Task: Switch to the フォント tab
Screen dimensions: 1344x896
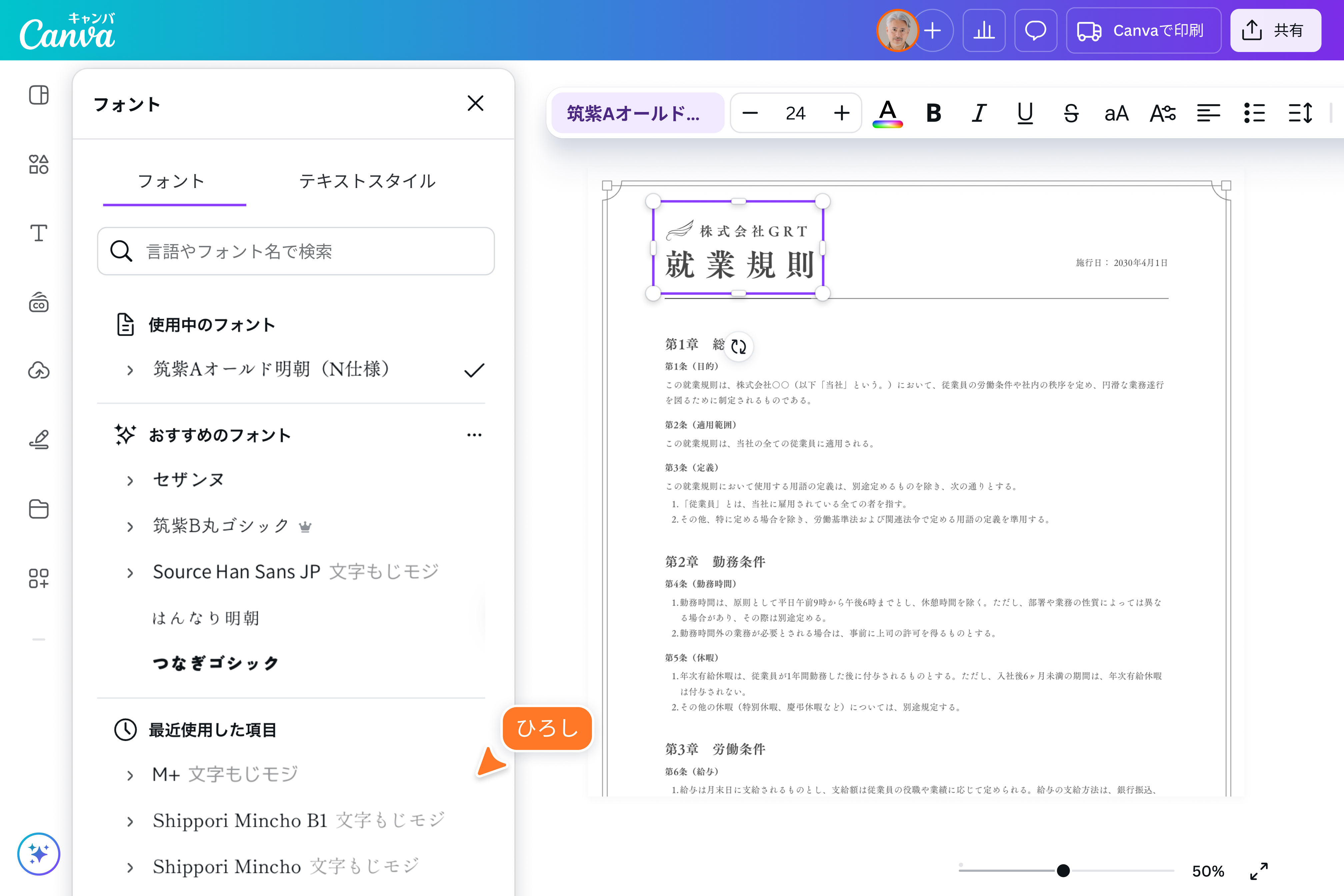Action: (171, 181)
